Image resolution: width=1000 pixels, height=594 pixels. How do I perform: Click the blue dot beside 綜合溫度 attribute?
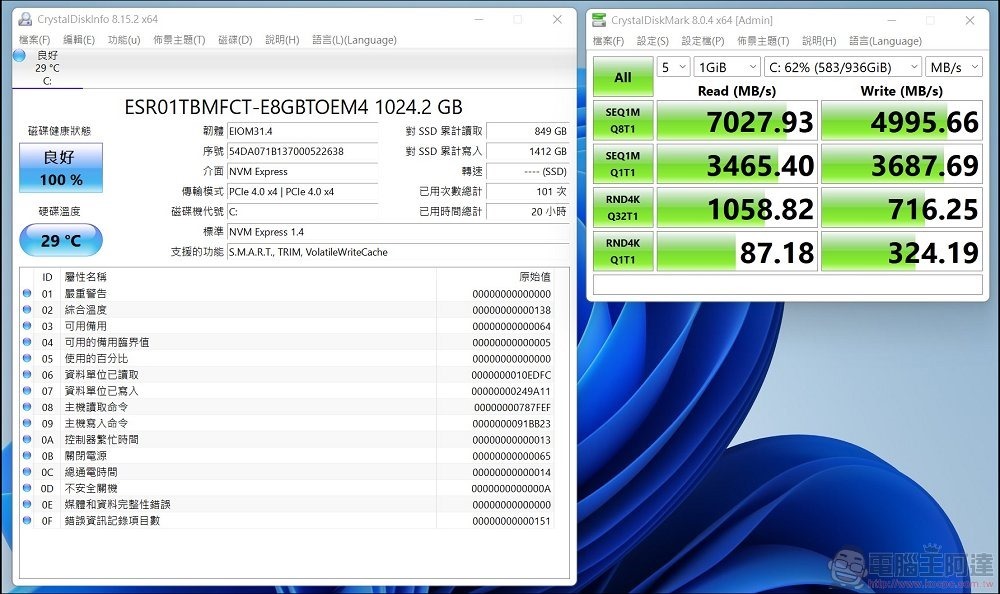tap(25, 310)
